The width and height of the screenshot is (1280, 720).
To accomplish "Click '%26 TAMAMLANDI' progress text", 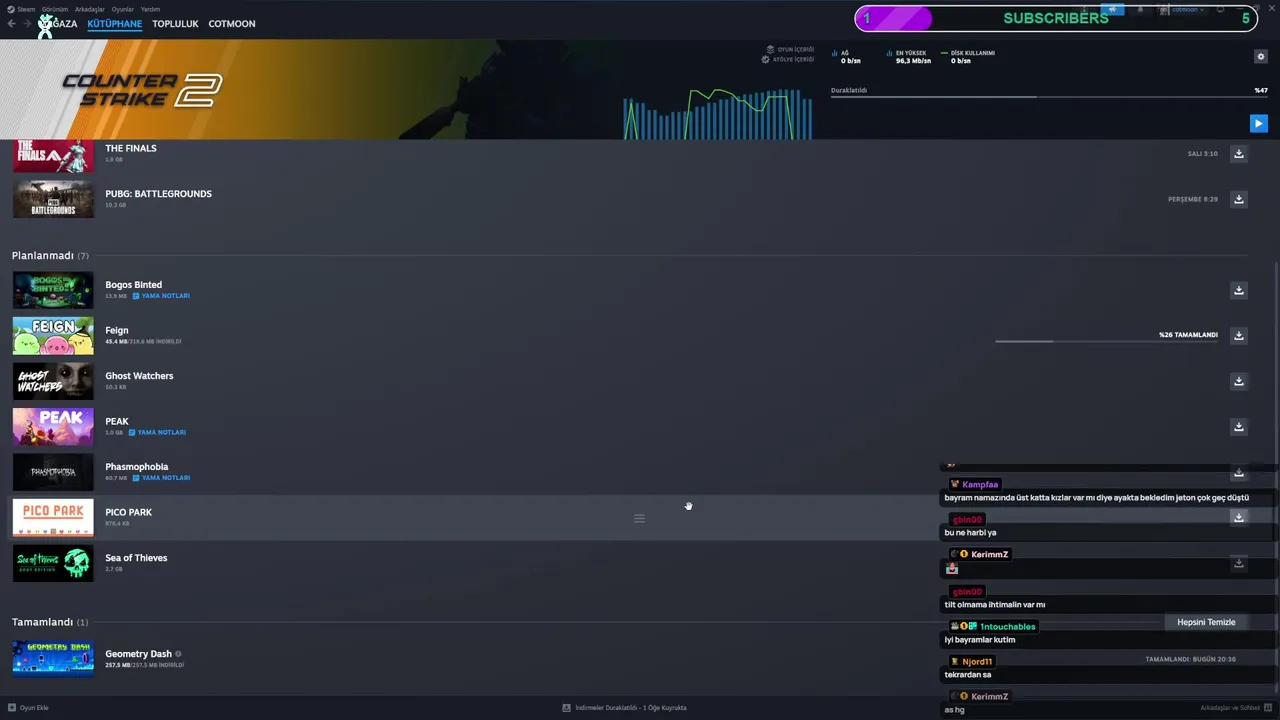I will point(1188,335).
